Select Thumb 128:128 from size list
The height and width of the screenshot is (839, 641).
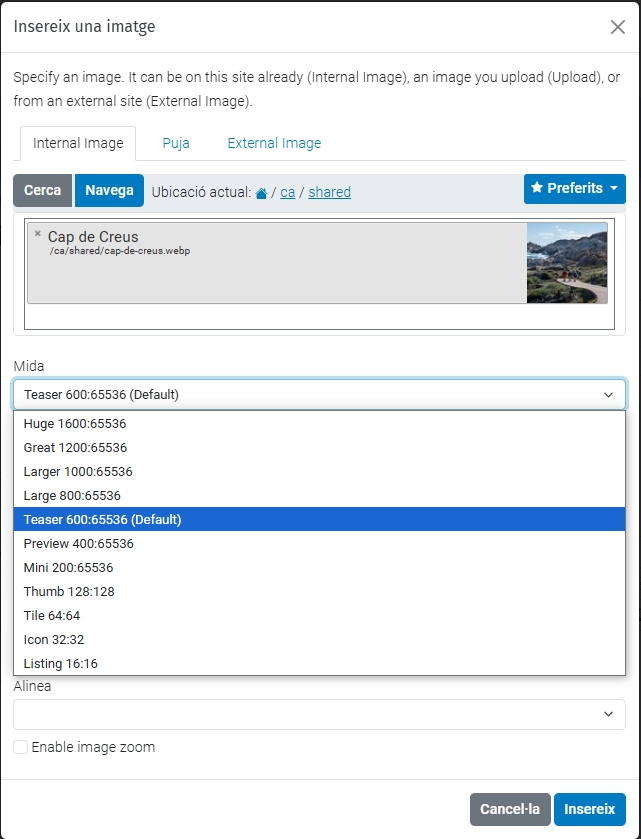pos(69,591)
